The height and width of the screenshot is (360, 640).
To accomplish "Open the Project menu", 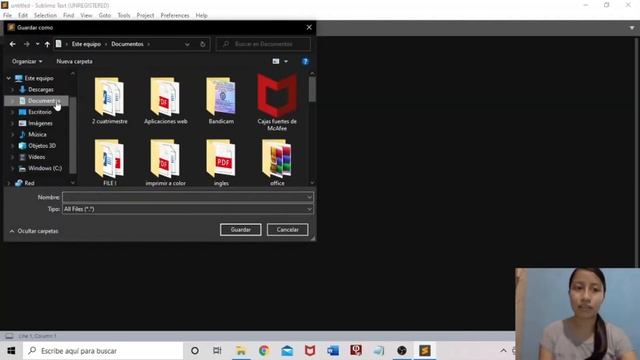I will pyautogui.click(x=145, y=16).
